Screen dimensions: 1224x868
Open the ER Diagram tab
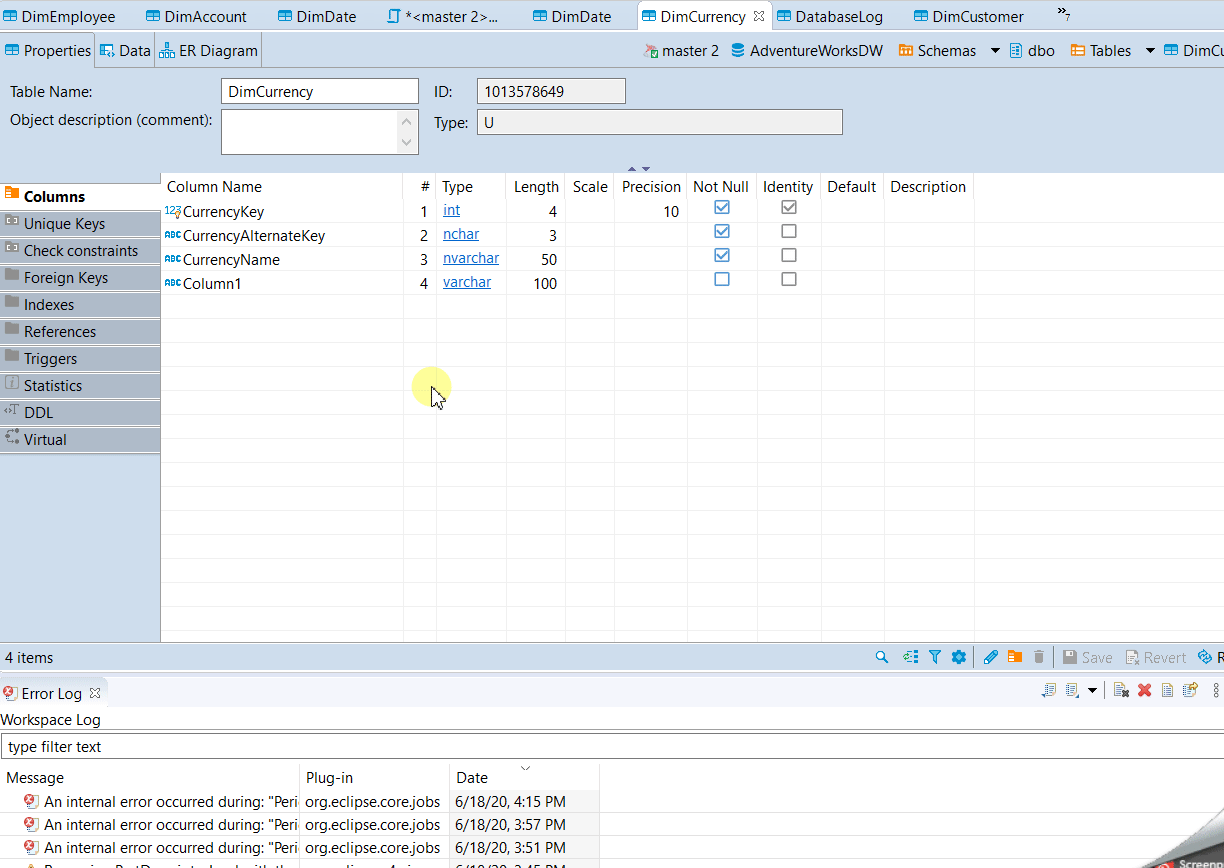[x=207, y=49]
